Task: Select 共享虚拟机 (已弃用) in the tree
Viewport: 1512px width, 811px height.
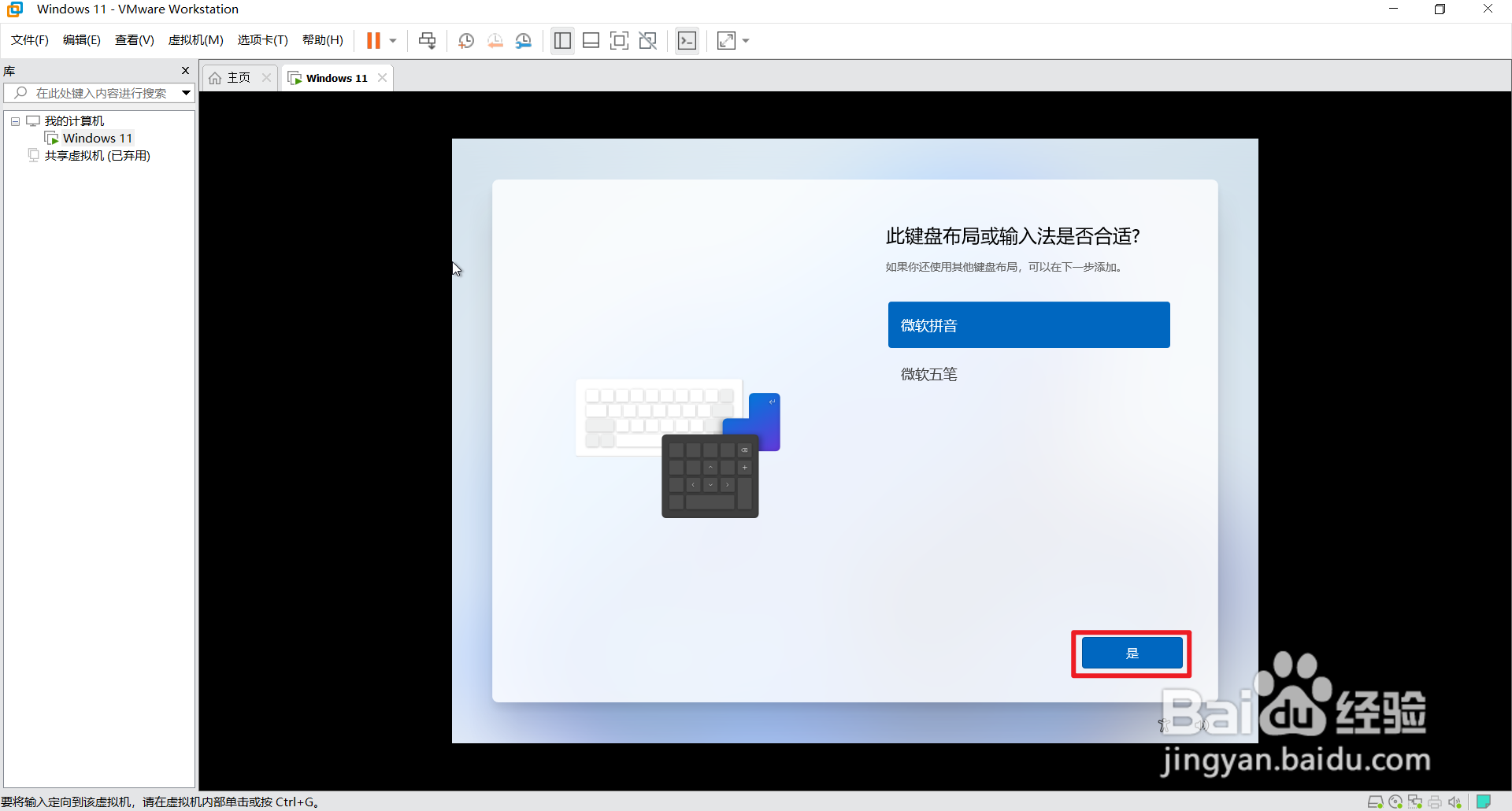Action: click(x=98, y=156)
